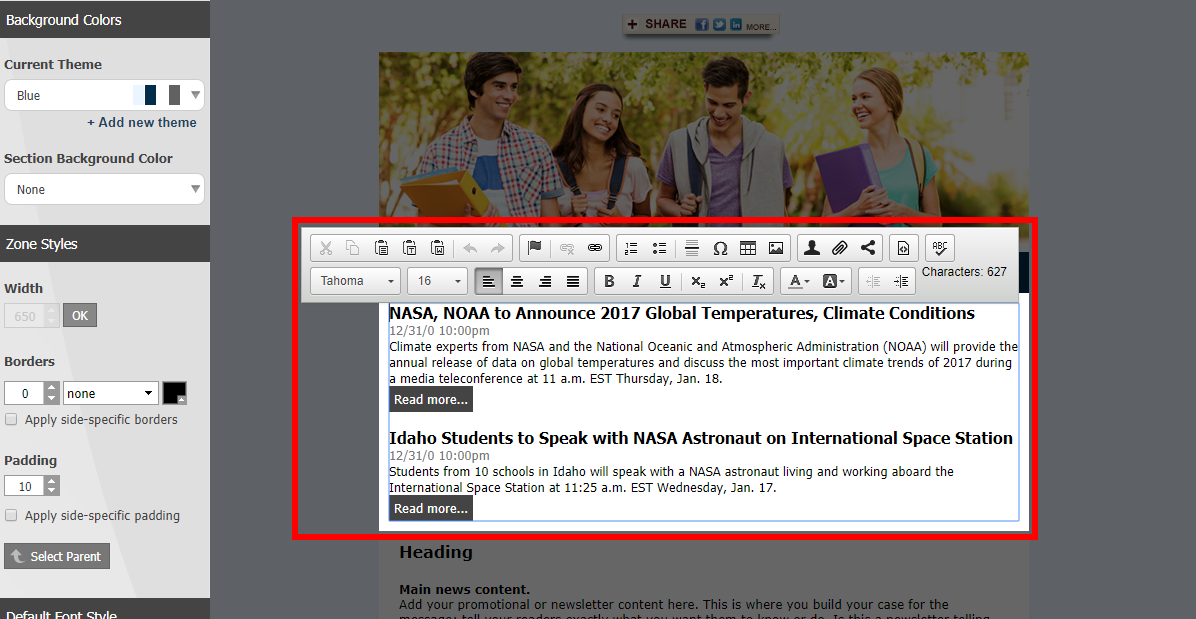The image size is (1196, 619).
Task: Toggle align left
Action: coord(489,281)
